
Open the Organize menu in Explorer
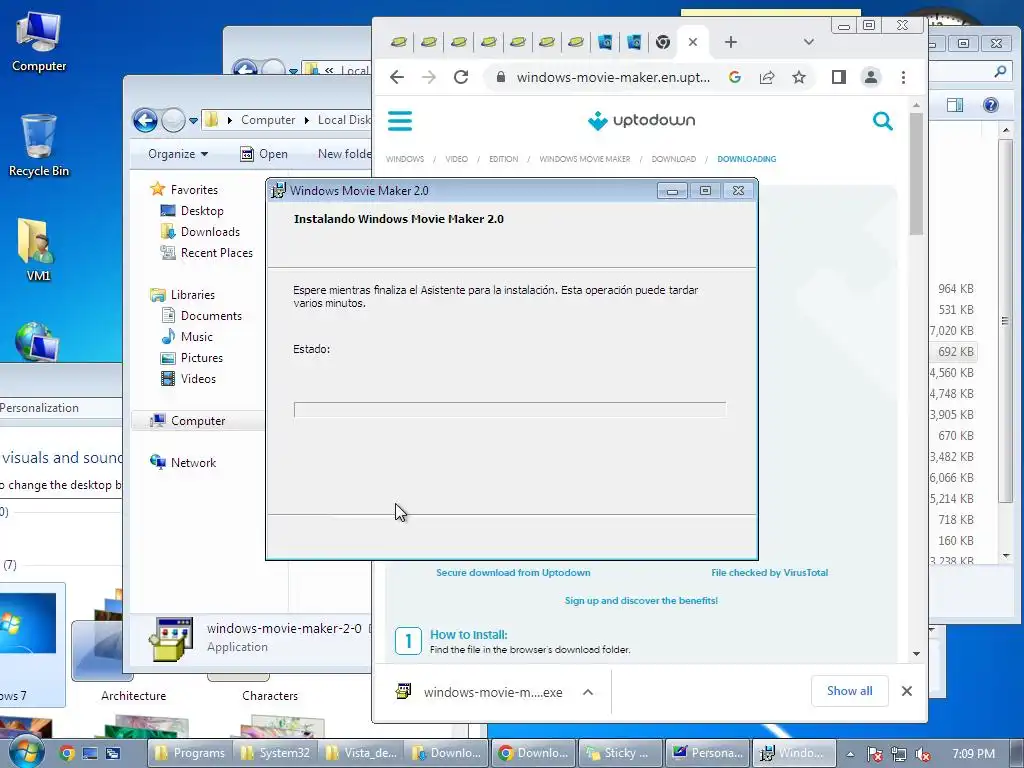[178, 154]
